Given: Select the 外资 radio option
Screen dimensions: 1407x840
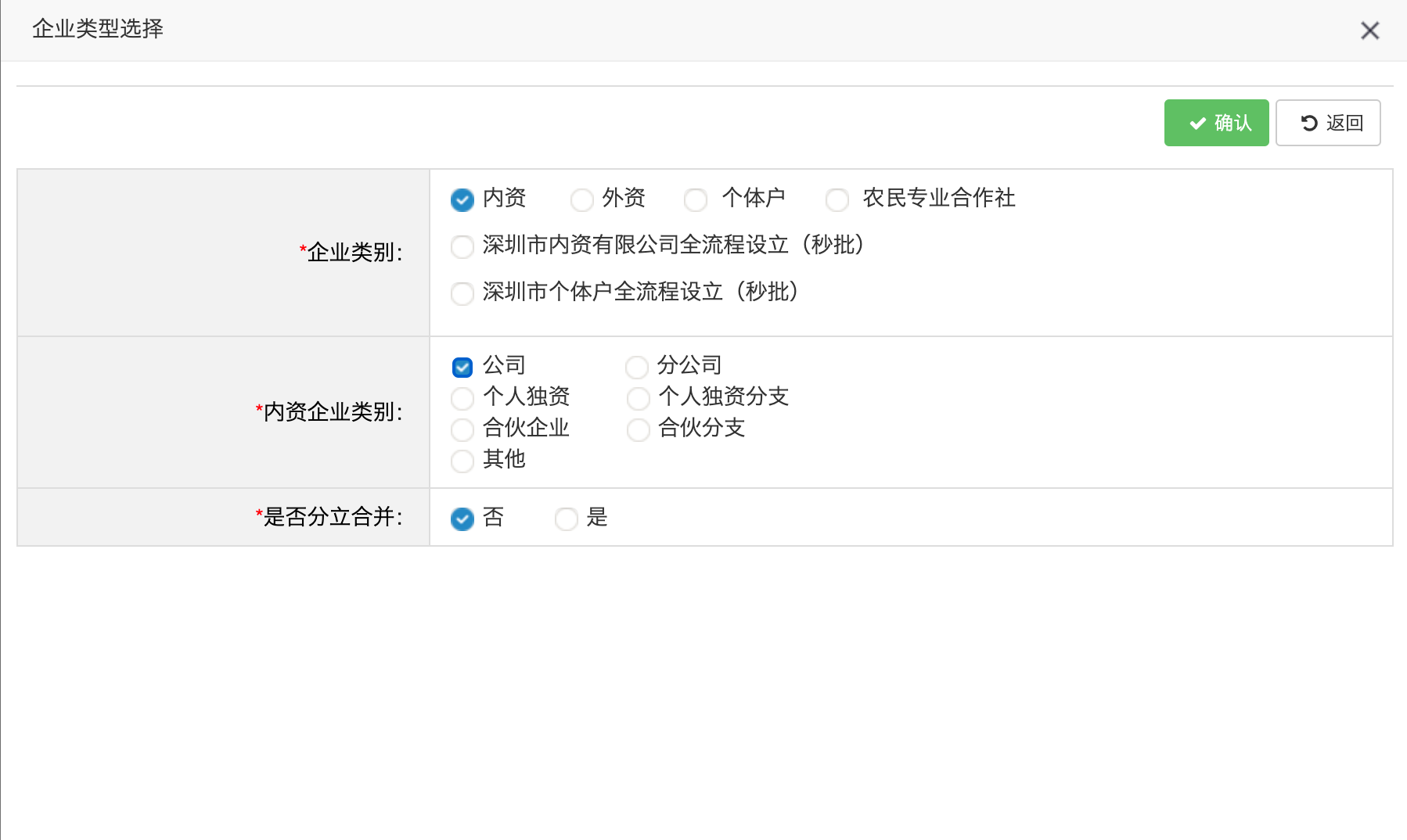Looking at the screenshot, I should pyautogui.click(x=582, y=200).
